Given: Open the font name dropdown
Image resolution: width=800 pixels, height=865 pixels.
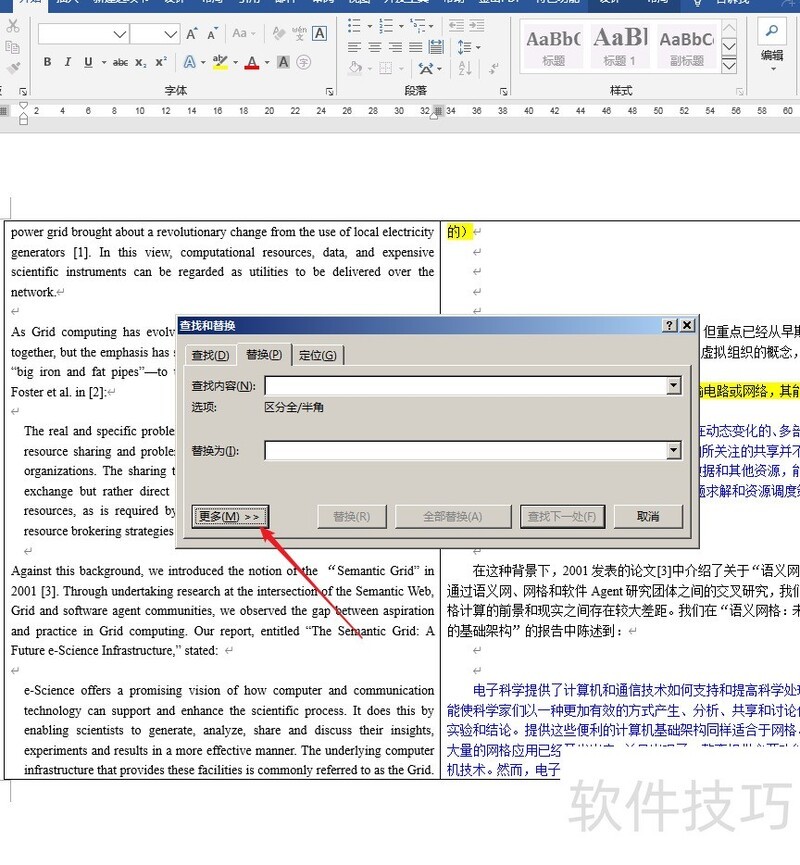Looking at the screenshot, I should point(120,34).
